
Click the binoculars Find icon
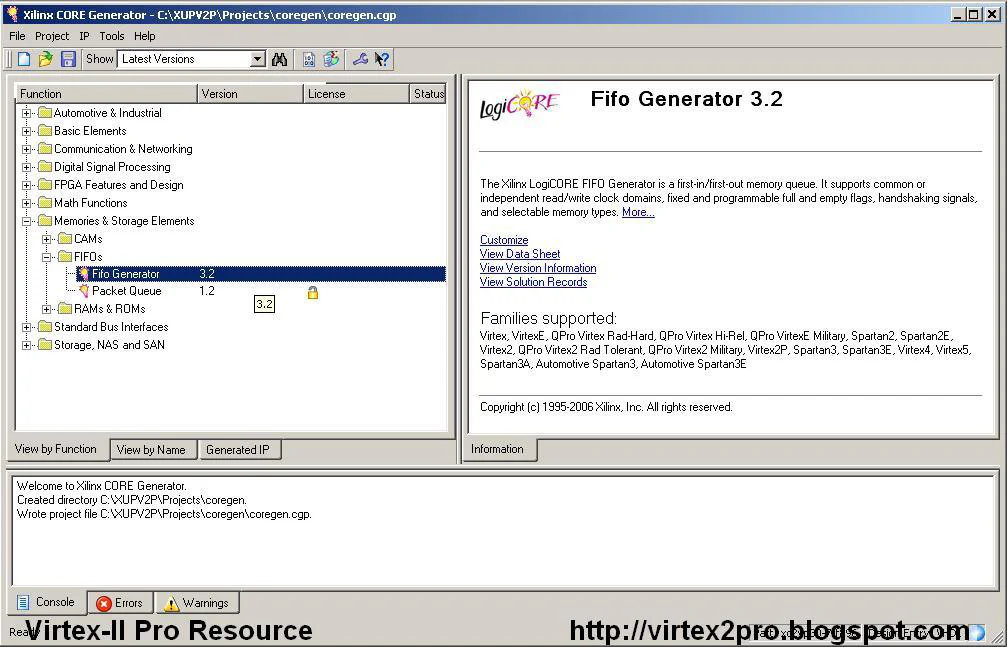pyautogui.click(x=279, y=60)
